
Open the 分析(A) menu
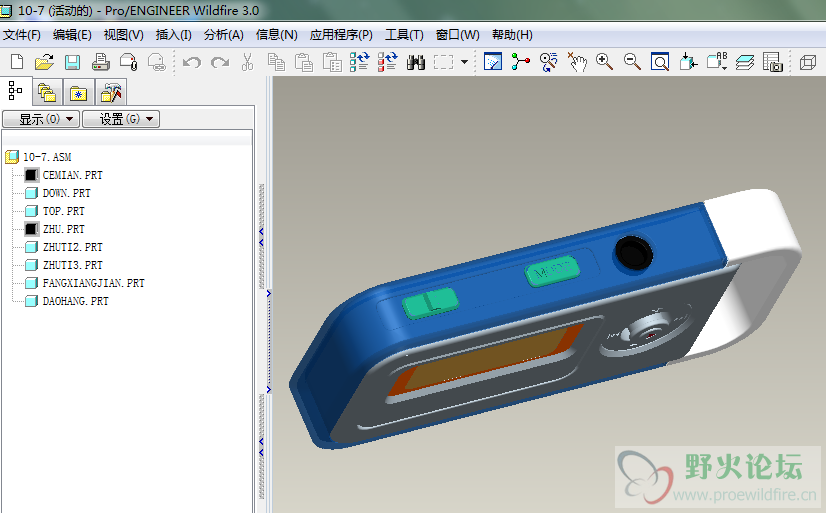click(x=224, y=35)
